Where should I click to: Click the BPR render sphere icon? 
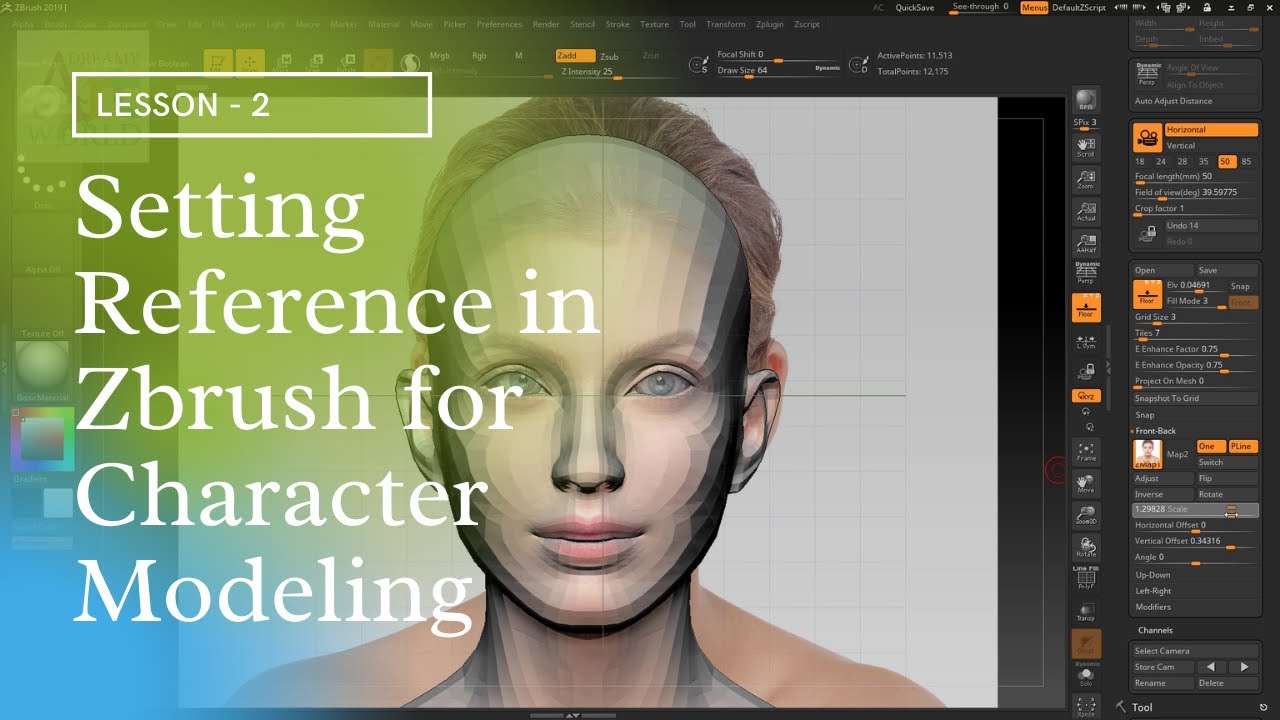(x=1085, y=101)
